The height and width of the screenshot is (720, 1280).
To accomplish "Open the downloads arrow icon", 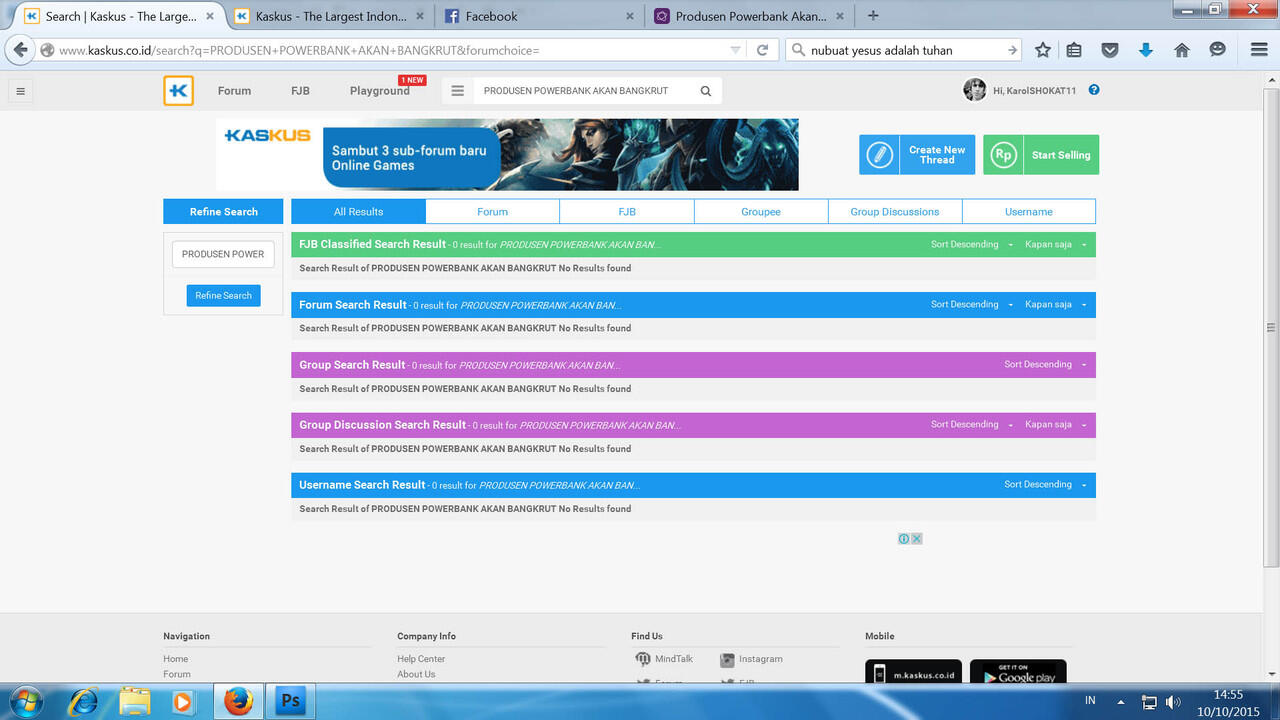I will (x=1146, y=50).
